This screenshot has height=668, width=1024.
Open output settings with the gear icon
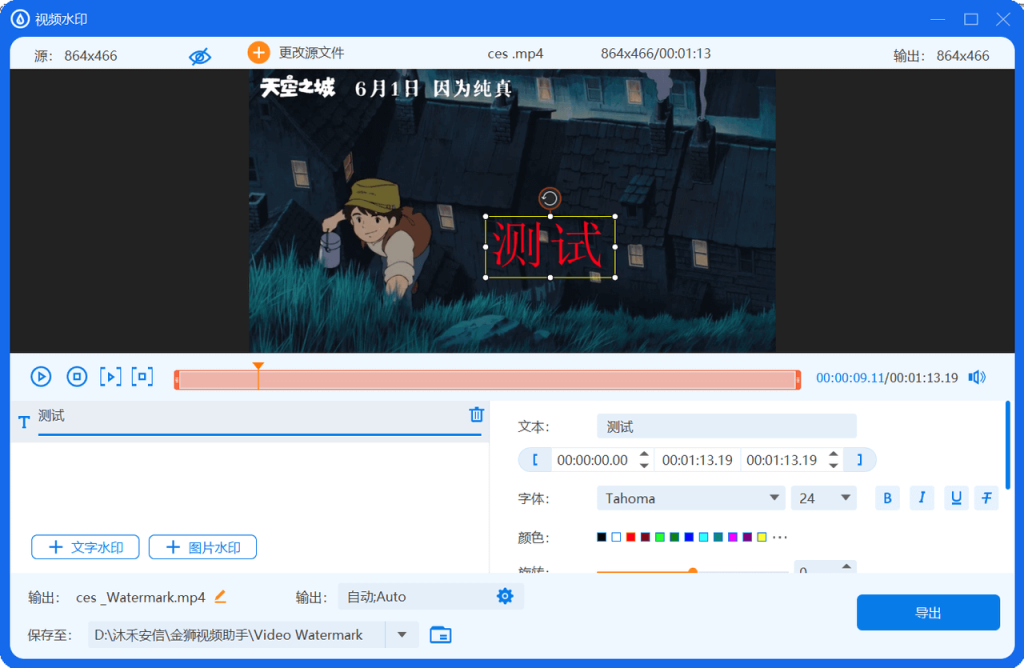coord(505,596)
